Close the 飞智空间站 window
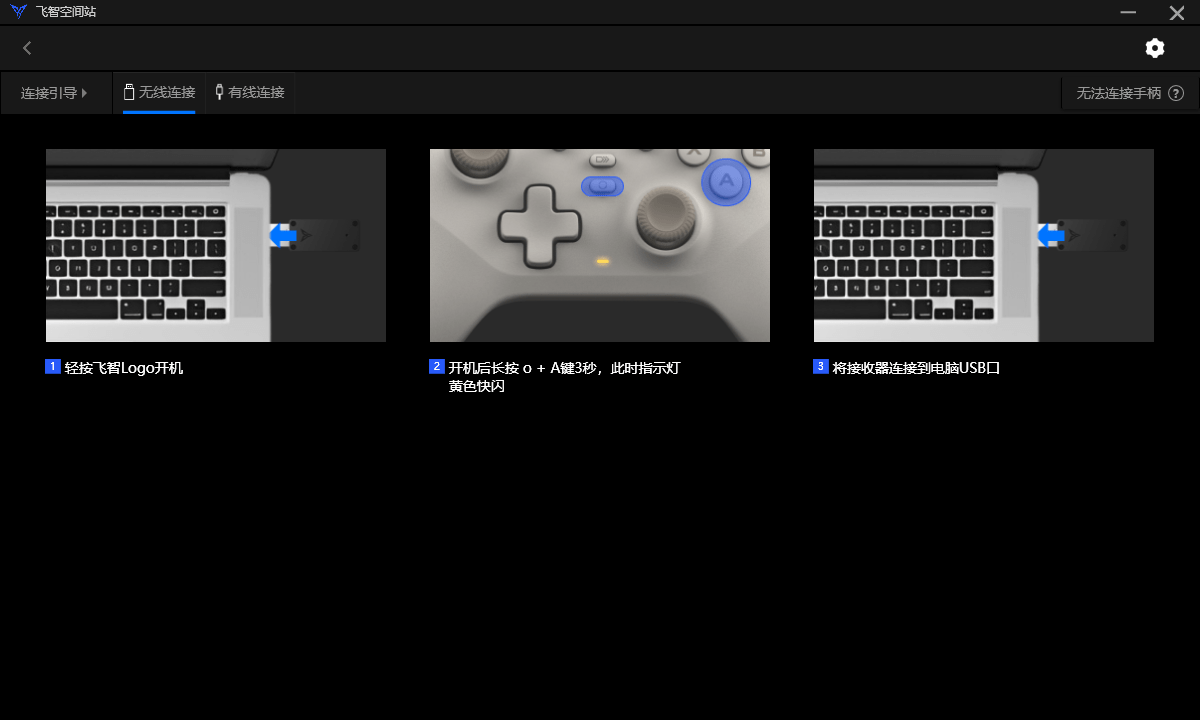Screen dimensions: 1200x720 point(1177,12)
